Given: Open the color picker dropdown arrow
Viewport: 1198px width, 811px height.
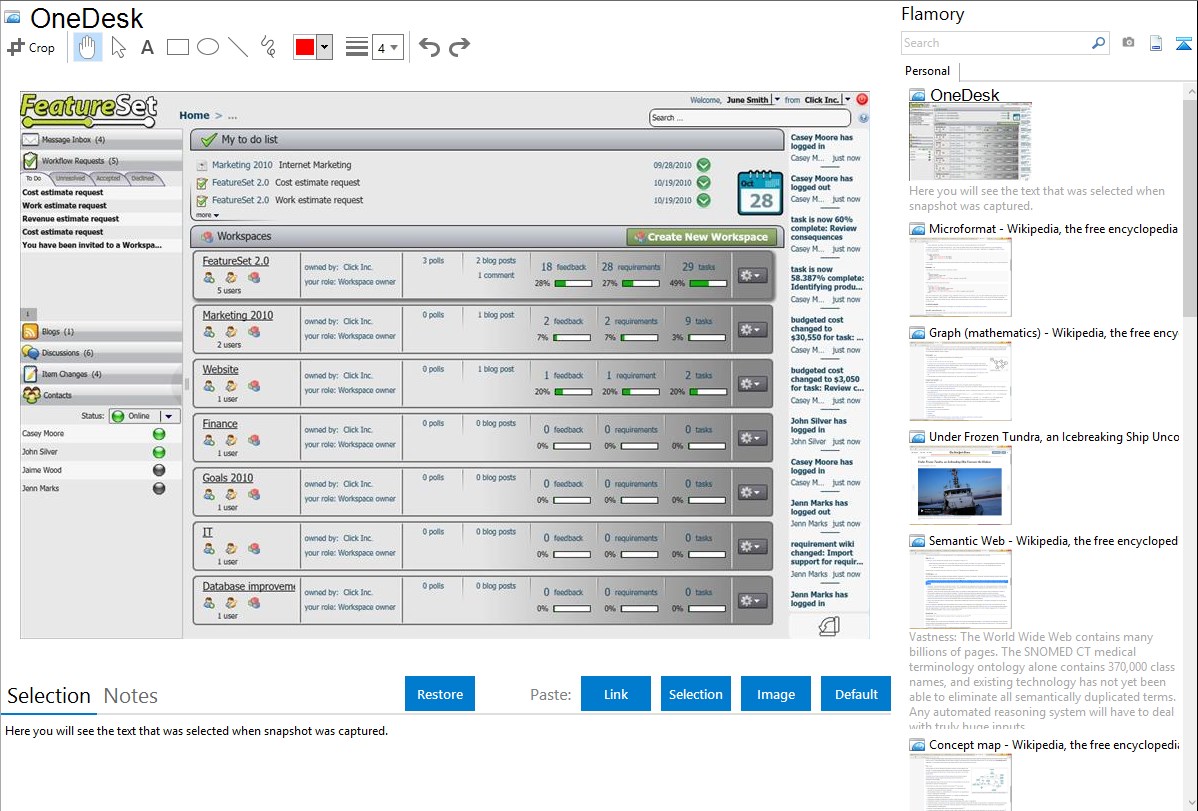Looking at the screenshot, I should [324, 47].
